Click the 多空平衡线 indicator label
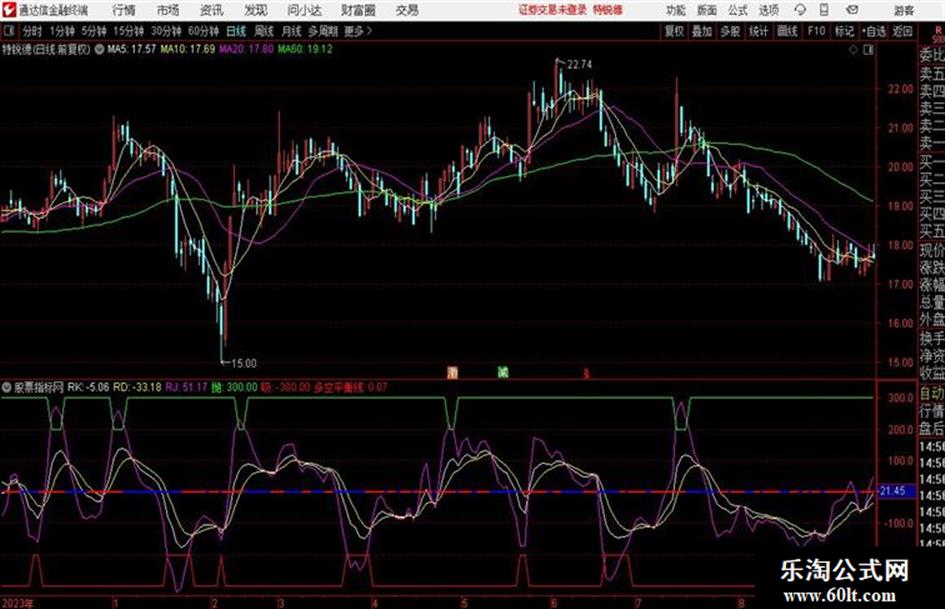The height and width of the screenshot is (609, 945). coord(339,387)
